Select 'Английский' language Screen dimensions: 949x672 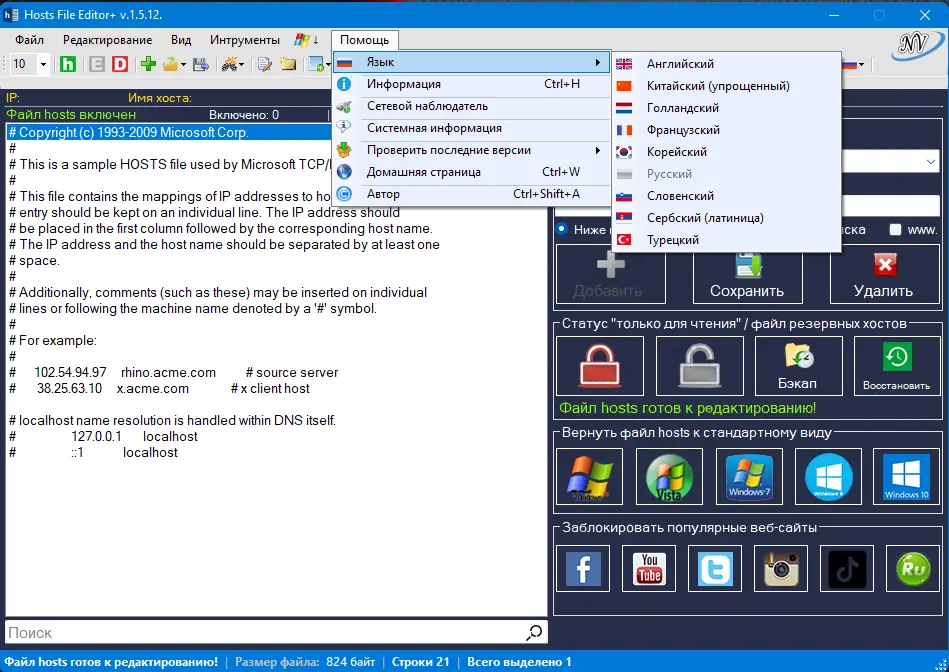point(726,64)
